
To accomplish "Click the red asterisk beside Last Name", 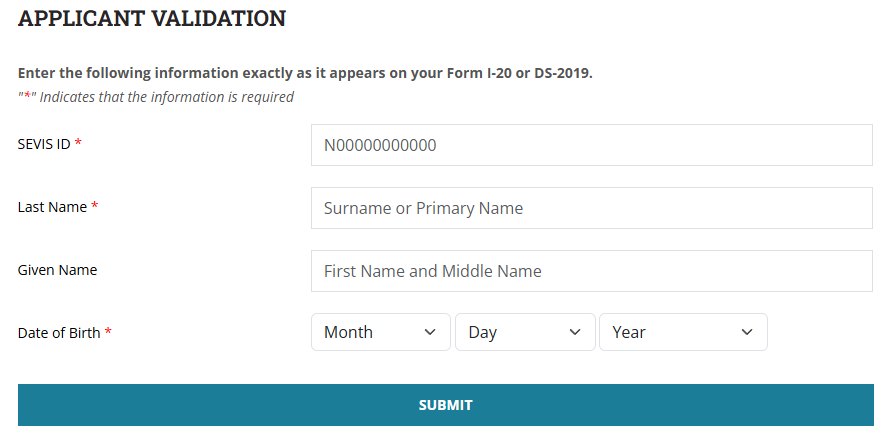I will [x=95, y=207].
